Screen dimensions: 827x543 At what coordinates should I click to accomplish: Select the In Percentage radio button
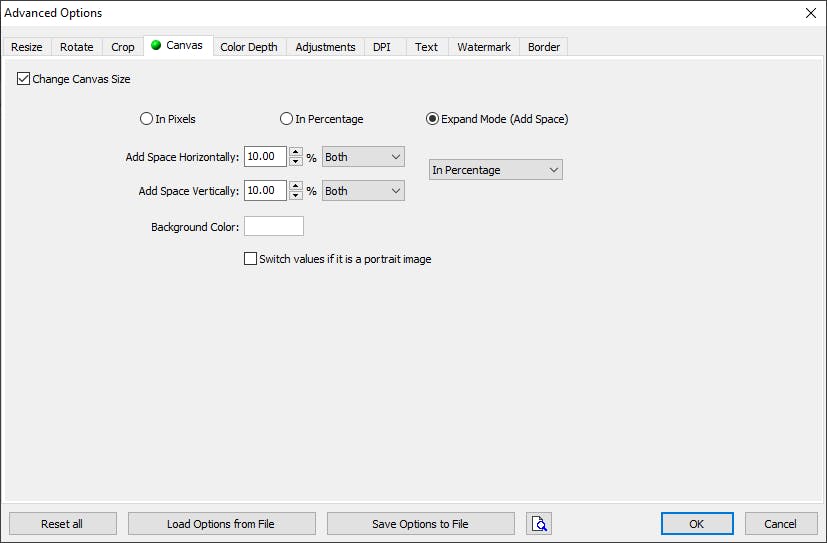coord(287,119)
